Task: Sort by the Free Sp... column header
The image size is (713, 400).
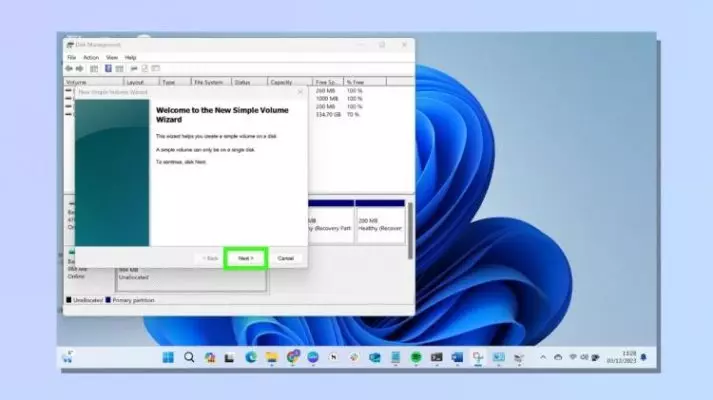Action: click(328, 82)
